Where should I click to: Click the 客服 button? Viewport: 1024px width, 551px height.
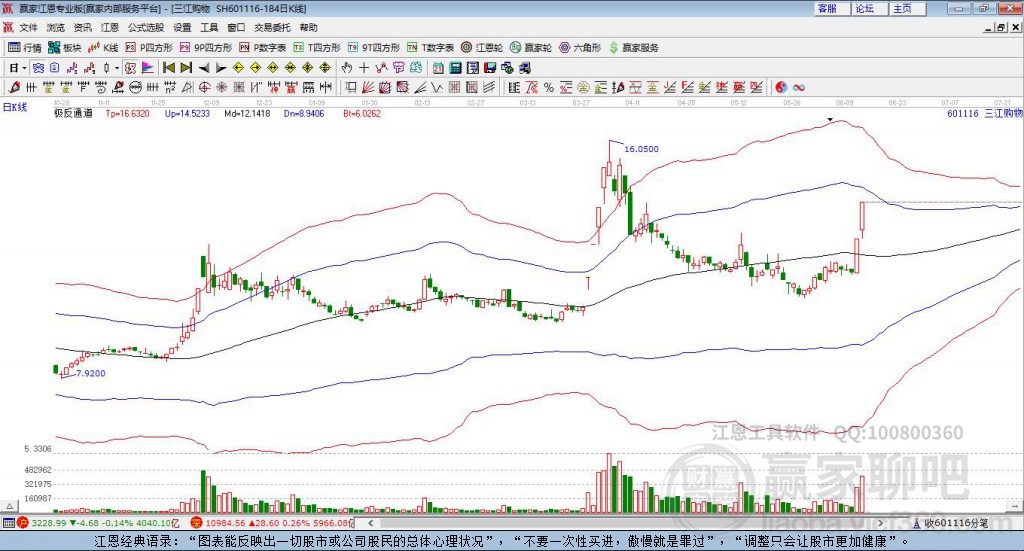point(832,8)
